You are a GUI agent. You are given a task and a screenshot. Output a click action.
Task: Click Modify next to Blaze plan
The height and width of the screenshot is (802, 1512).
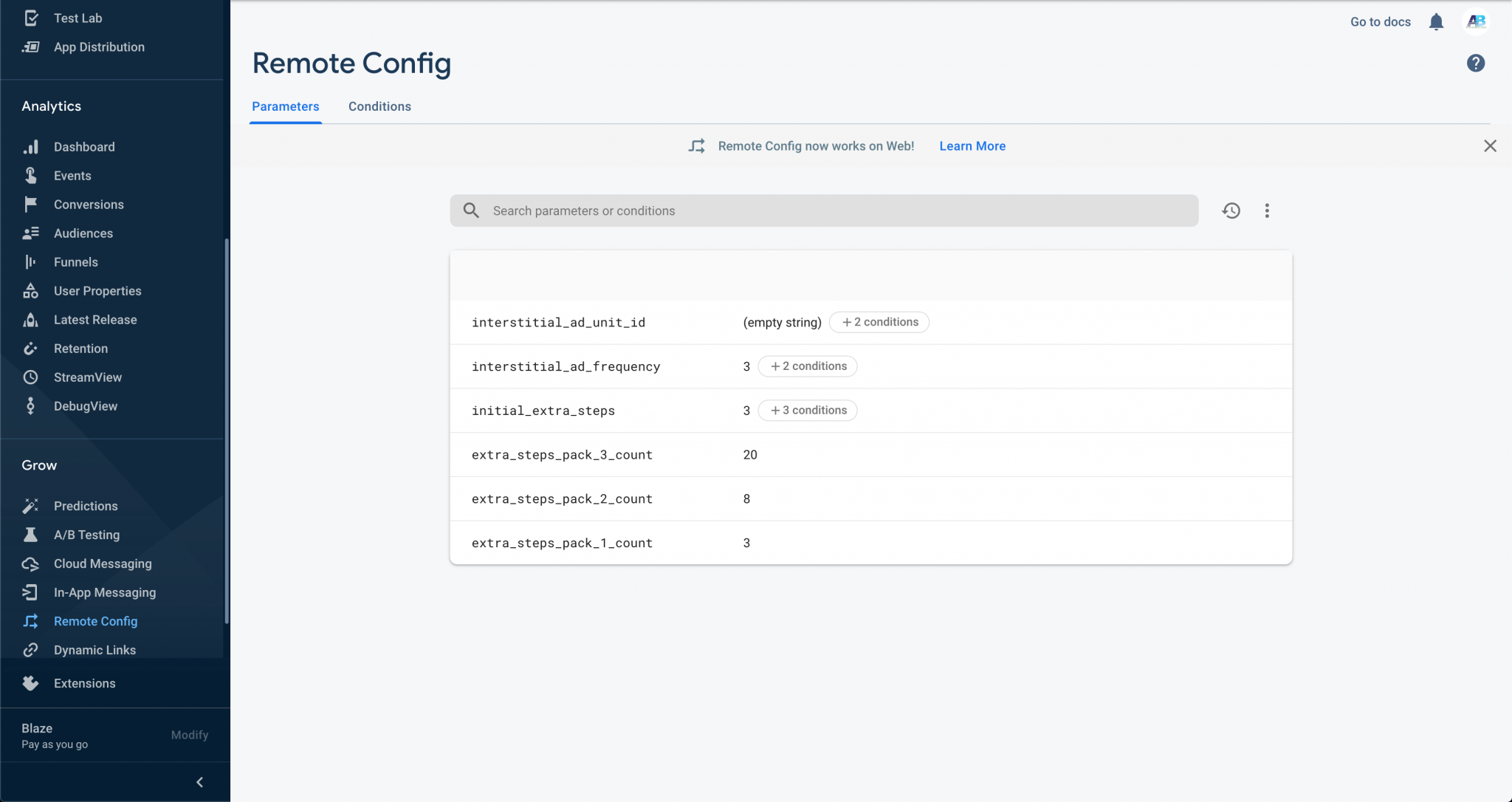(190, 735)
